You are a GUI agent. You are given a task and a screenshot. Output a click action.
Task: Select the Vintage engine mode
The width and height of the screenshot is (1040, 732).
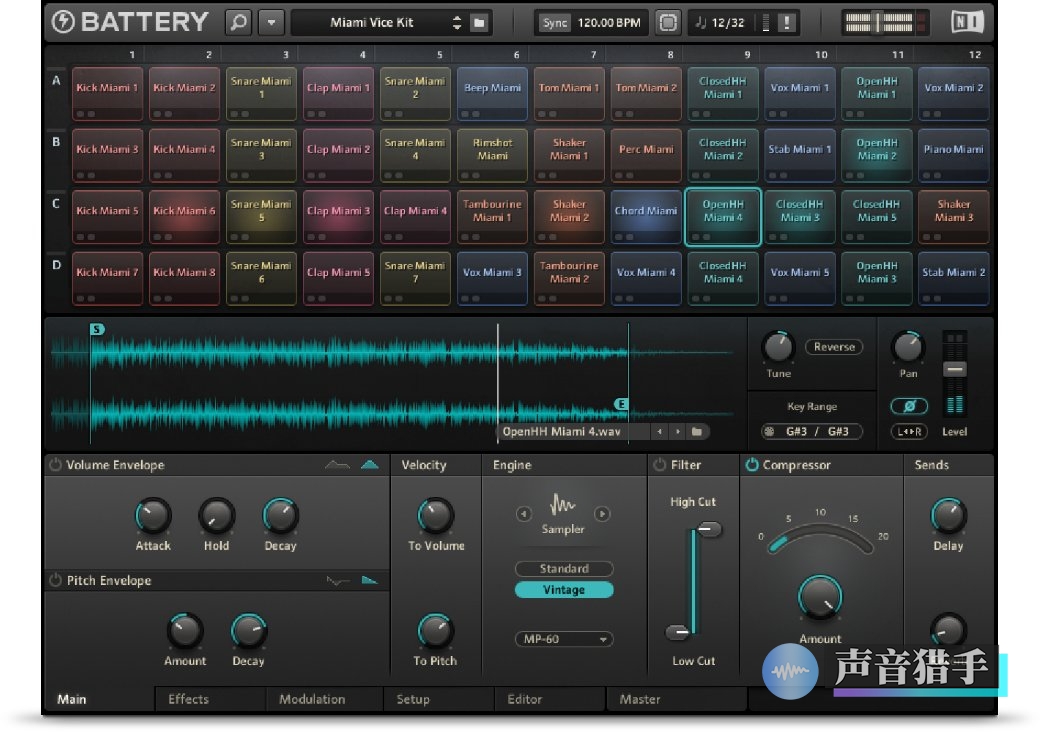tap(563, 590)
